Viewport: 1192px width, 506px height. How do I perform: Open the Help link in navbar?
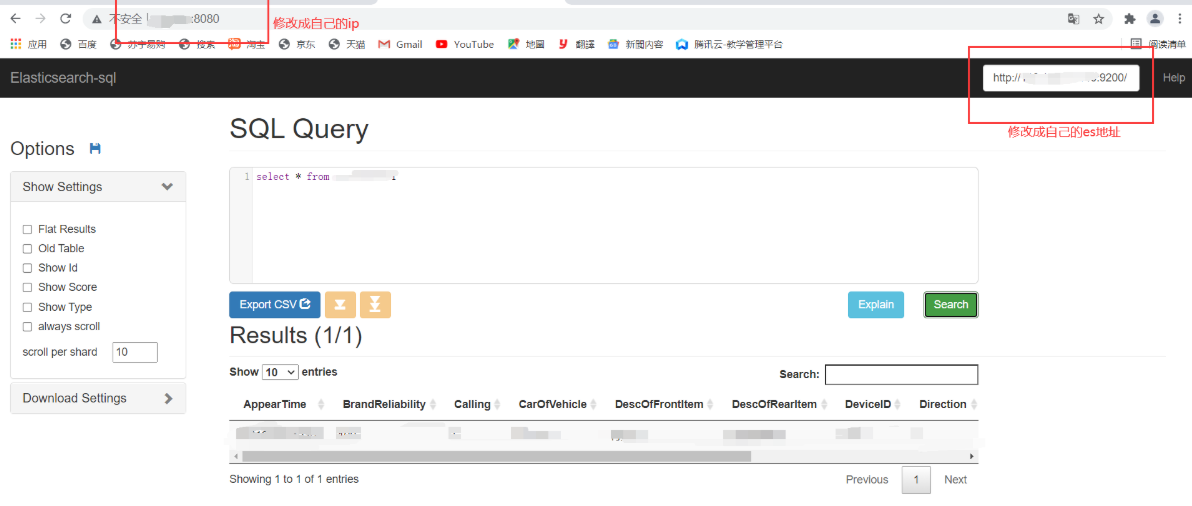point(1174,77)
